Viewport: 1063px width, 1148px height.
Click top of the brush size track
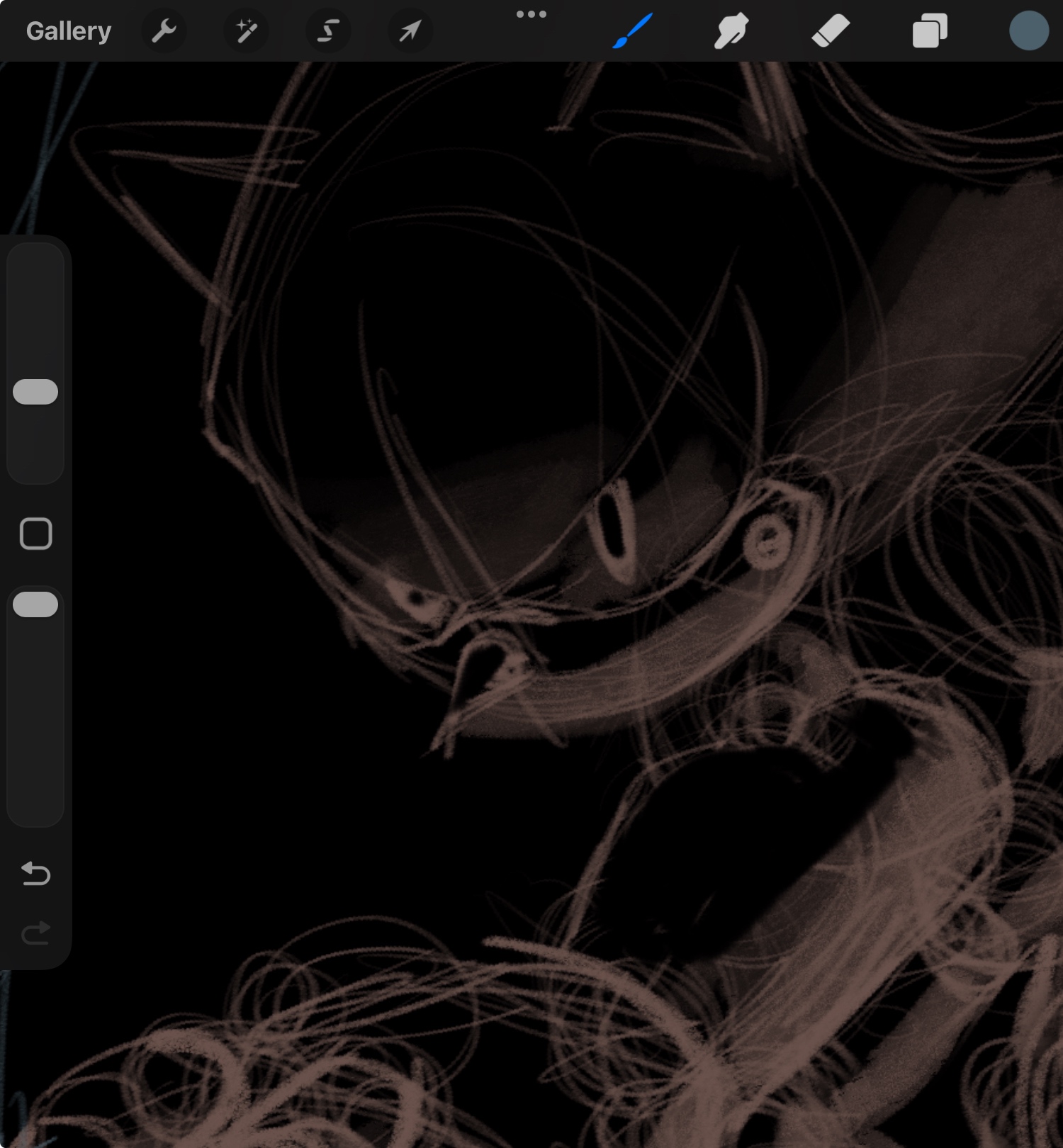pyautogui.click(x=35, y=262)
